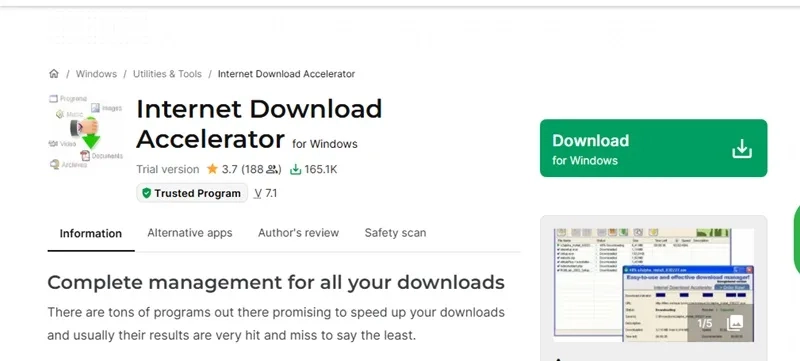Click the 165.1K downloads count
The image size is (800, 361).
[321, 169]
